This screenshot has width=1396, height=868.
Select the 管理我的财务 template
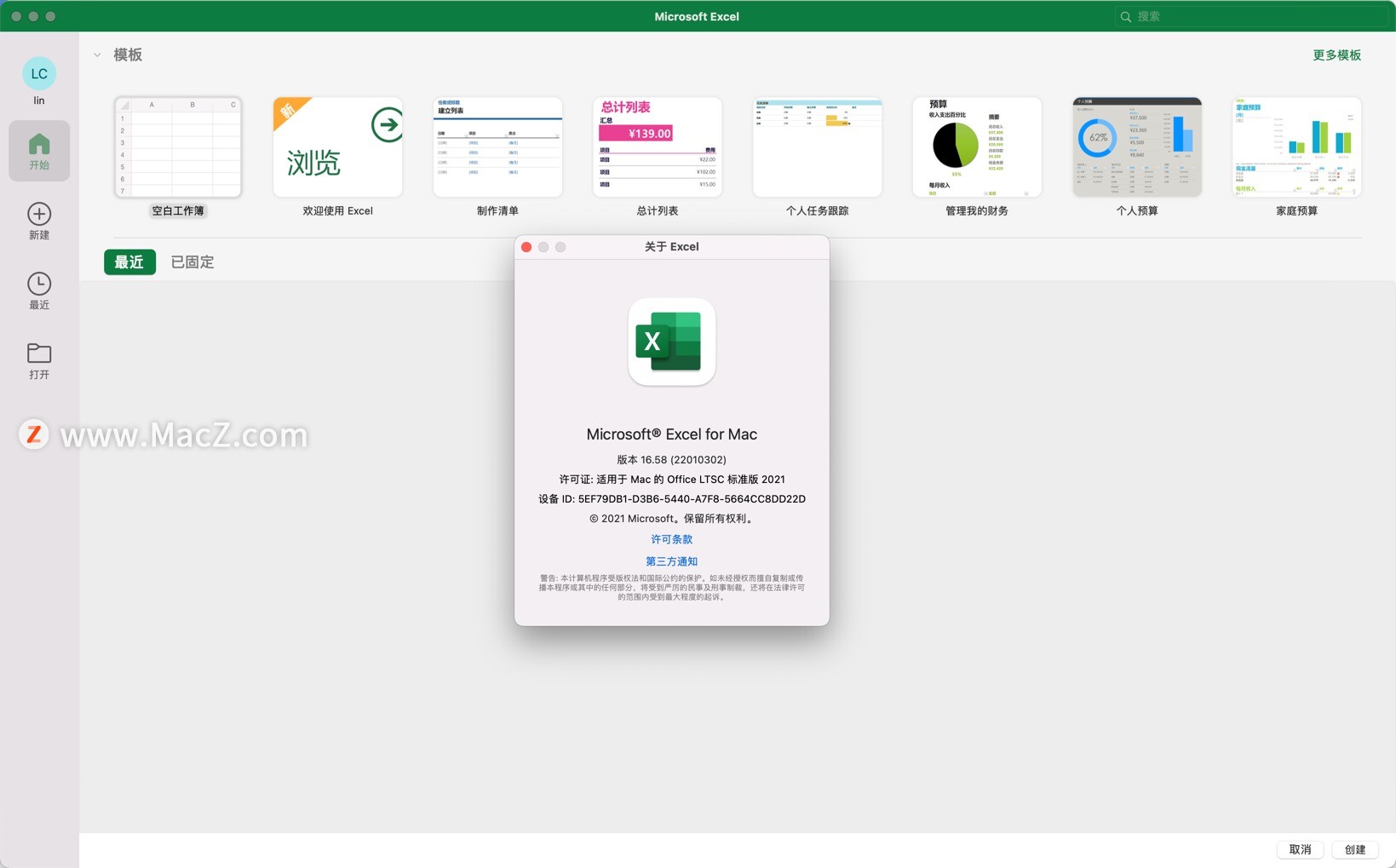977,147
